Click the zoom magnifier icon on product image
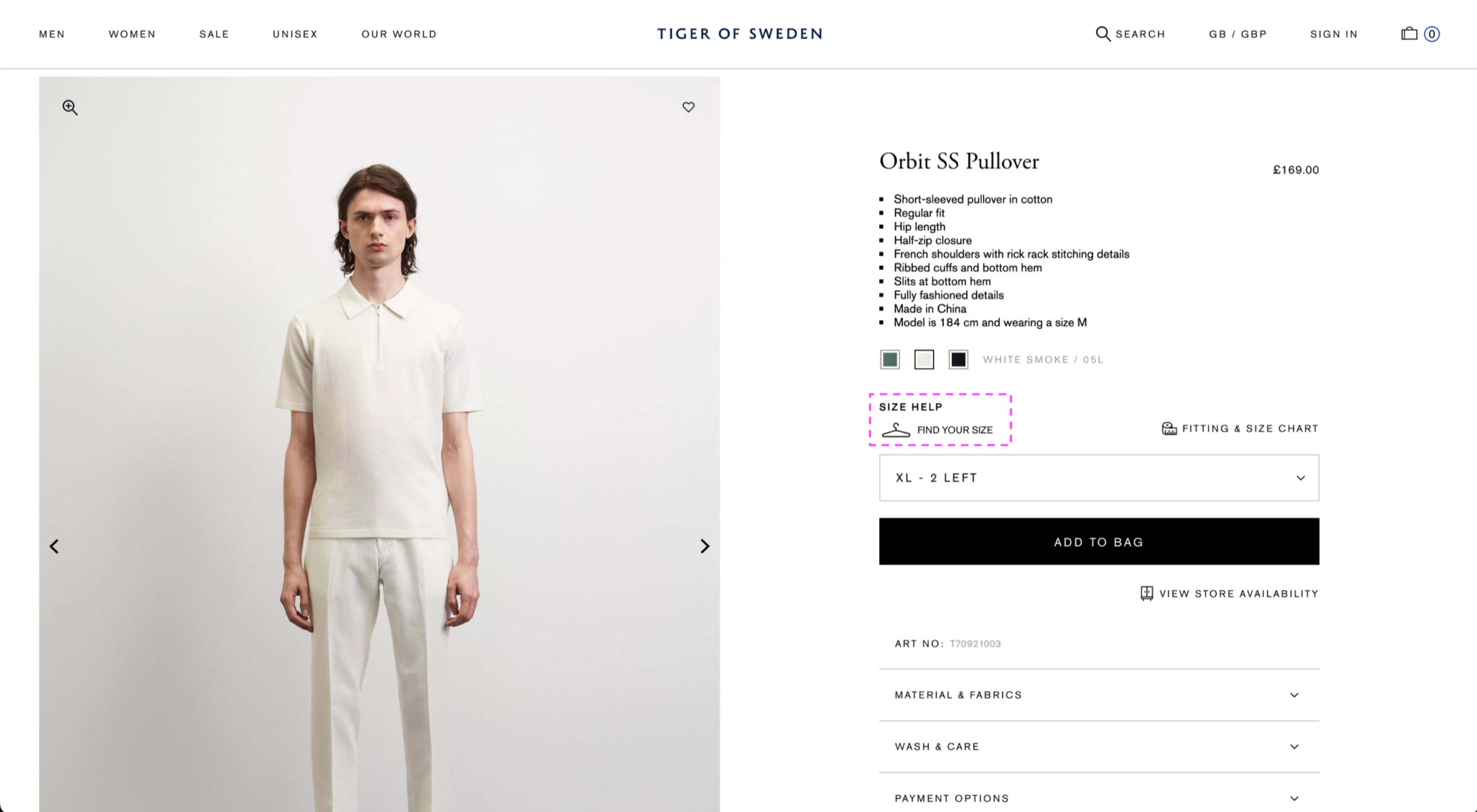 coord(69,107)
